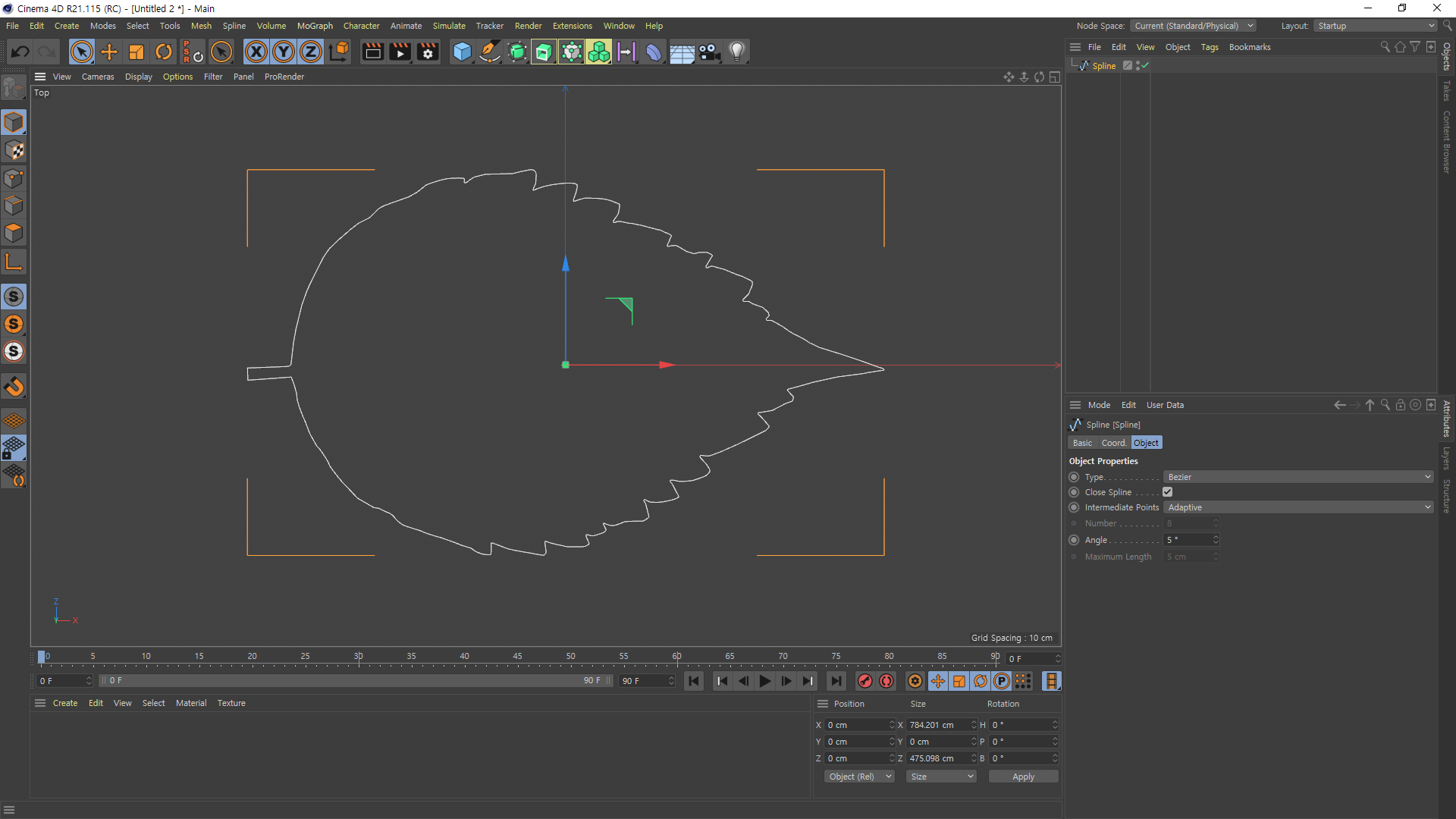Toggle Z axis lock
This screenshot has height=819, width=1456.
[311, 52]
